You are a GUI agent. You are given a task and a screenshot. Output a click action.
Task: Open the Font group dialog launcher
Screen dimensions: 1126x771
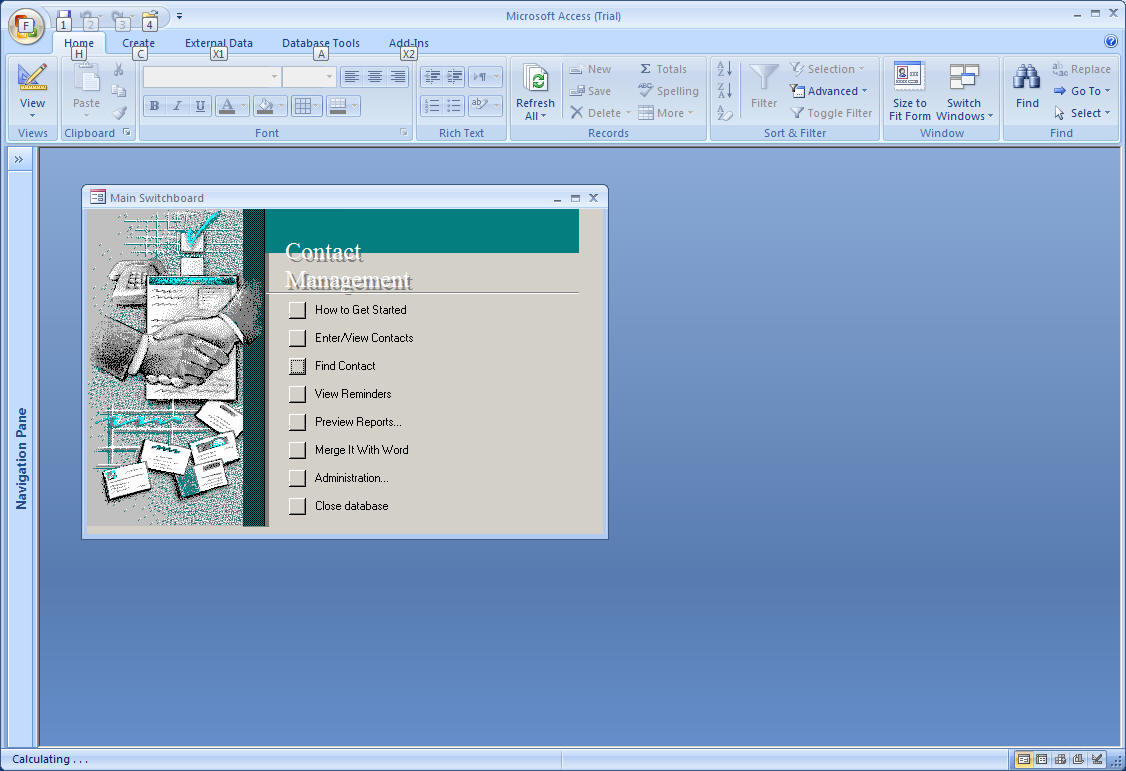pos(404,132)
